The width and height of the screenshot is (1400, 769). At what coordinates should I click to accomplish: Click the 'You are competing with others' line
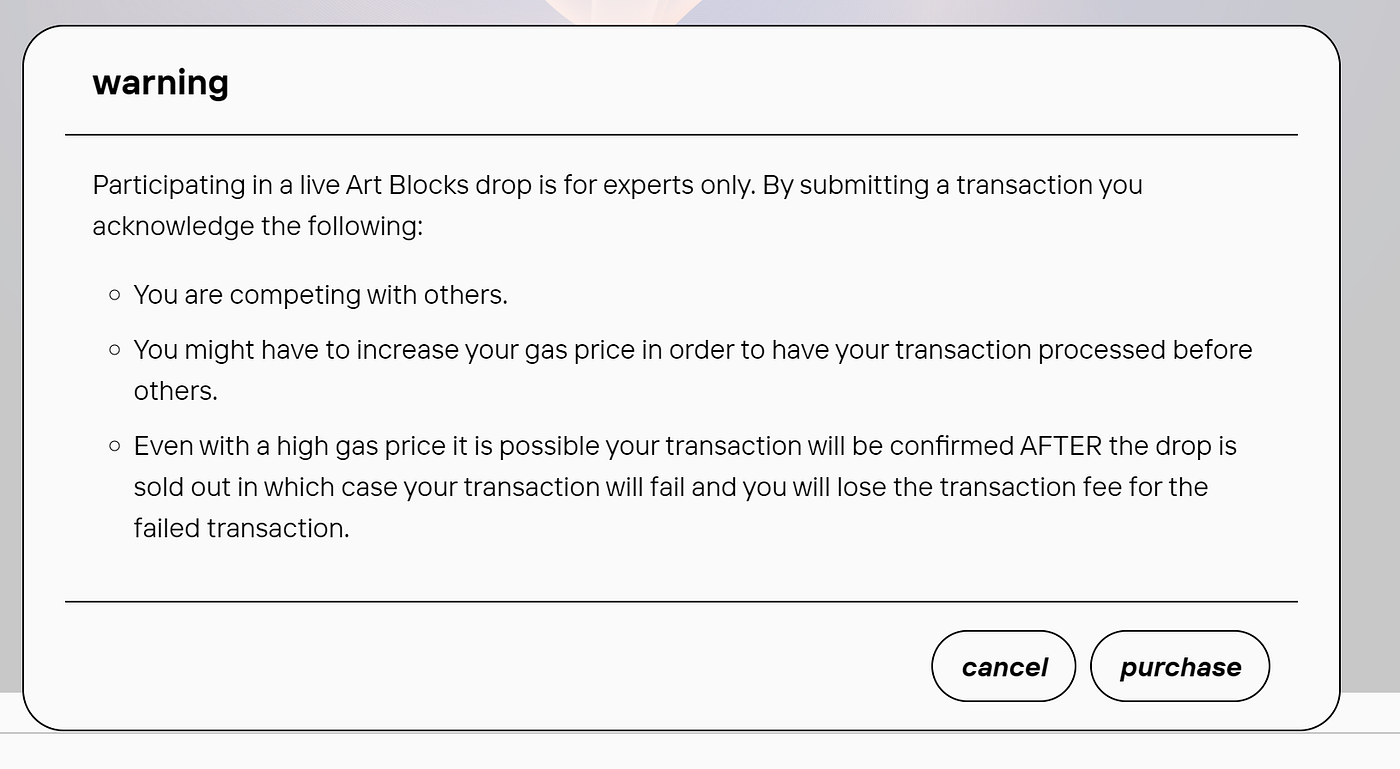[321, 295]
